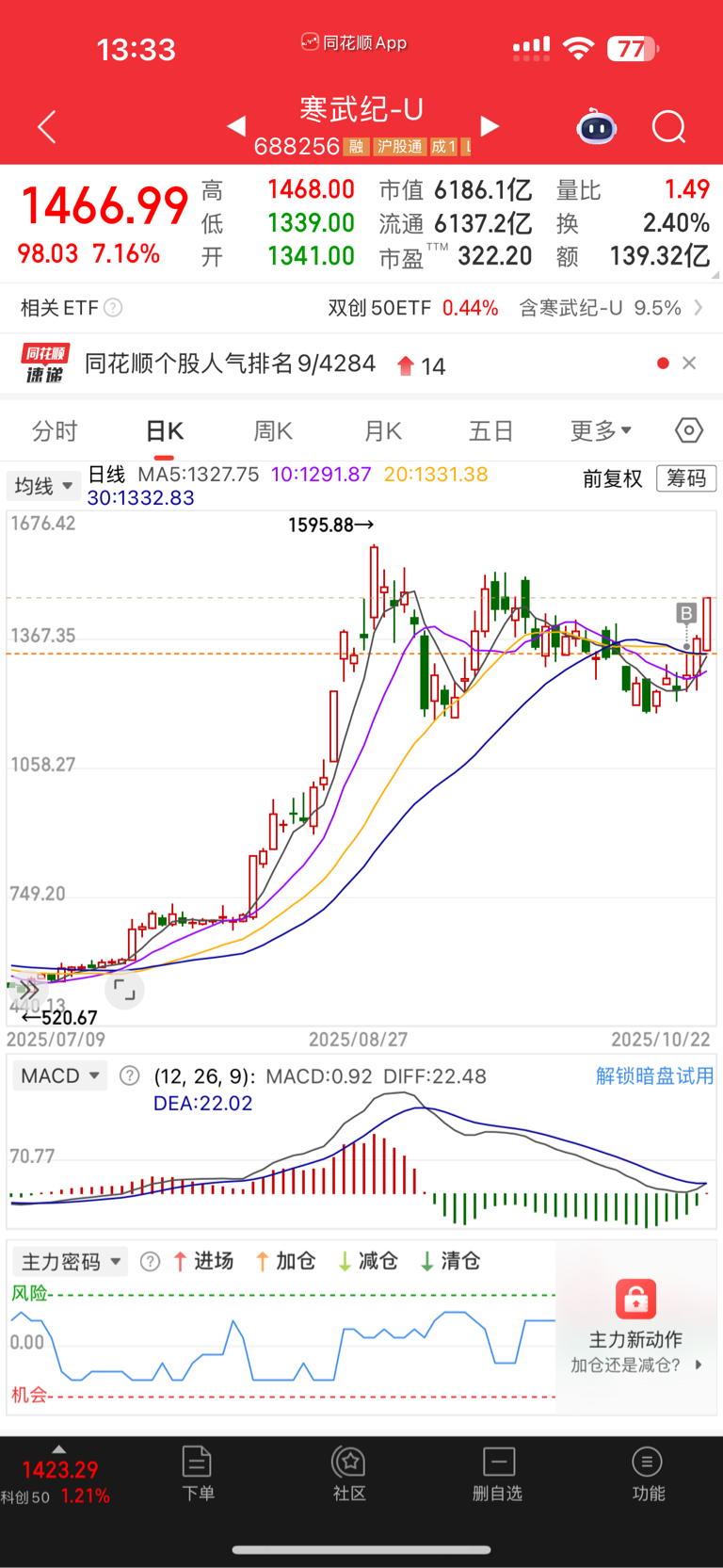Open 主力密码 help question icon
723x1568 pixels.
(x=150, y=1261)
